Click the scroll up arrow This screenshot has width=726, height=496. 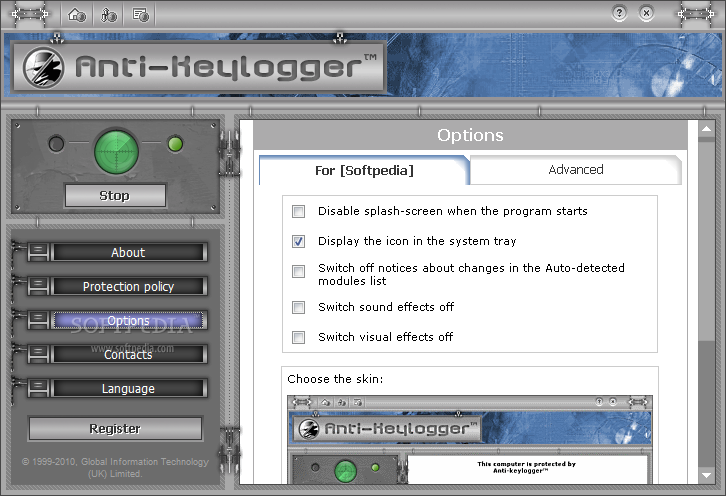707,129
